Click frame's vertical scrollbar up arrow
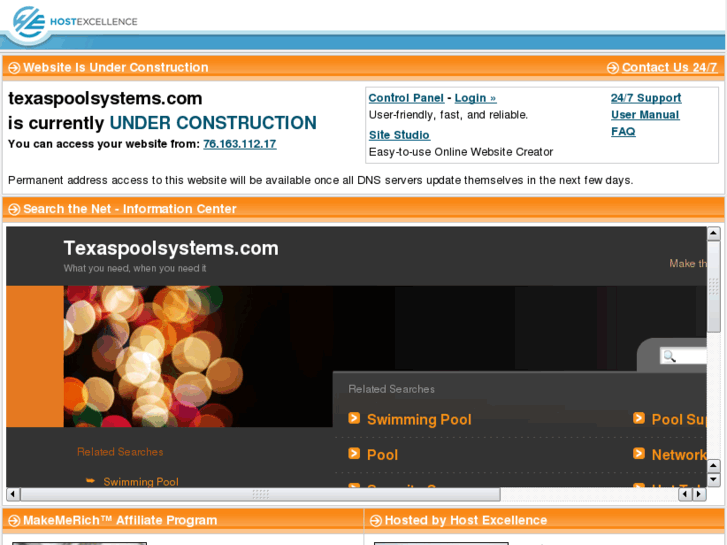727x545 pixels. coord(714,234)
